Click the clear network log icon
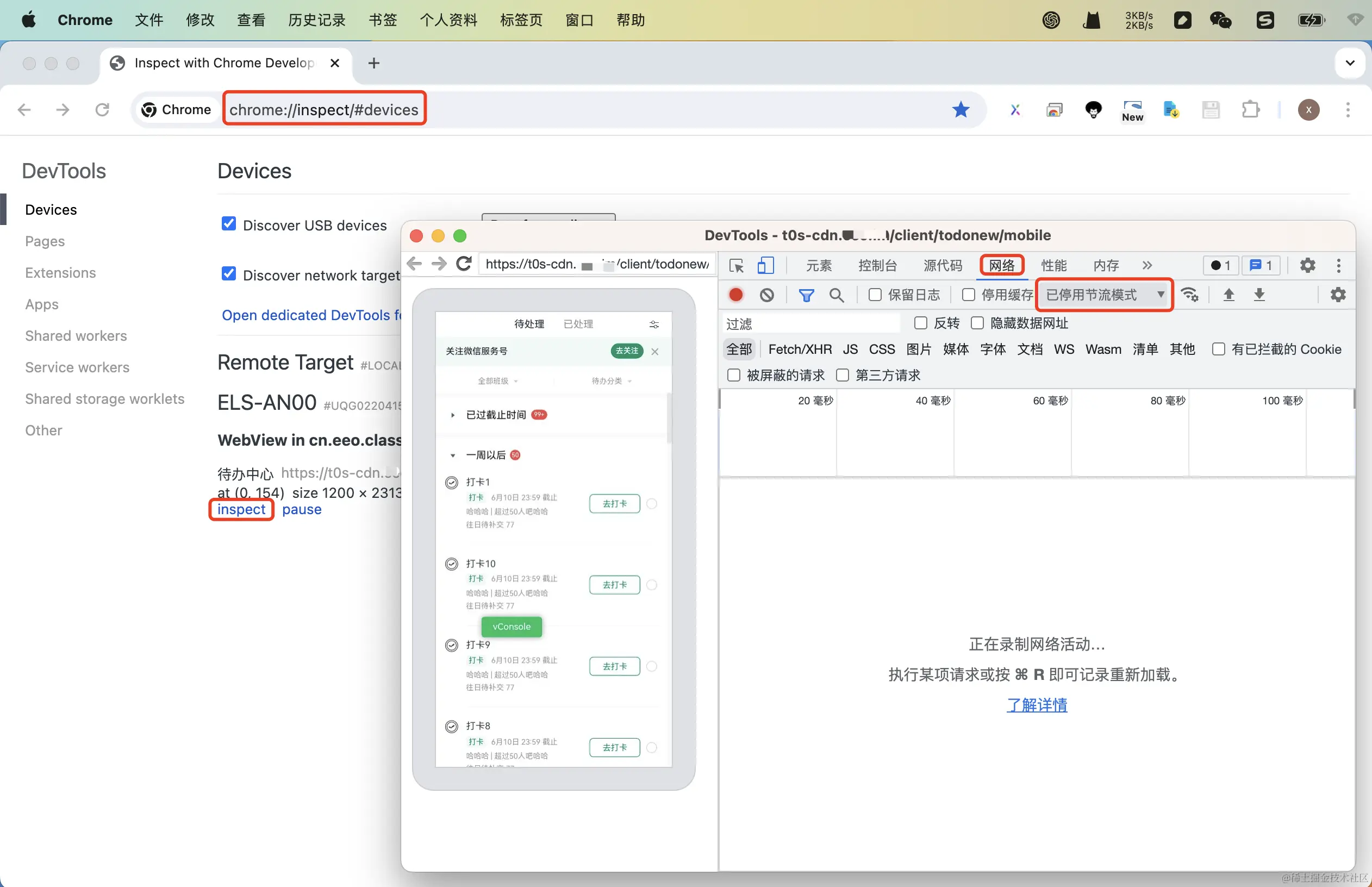 [766, 295]
